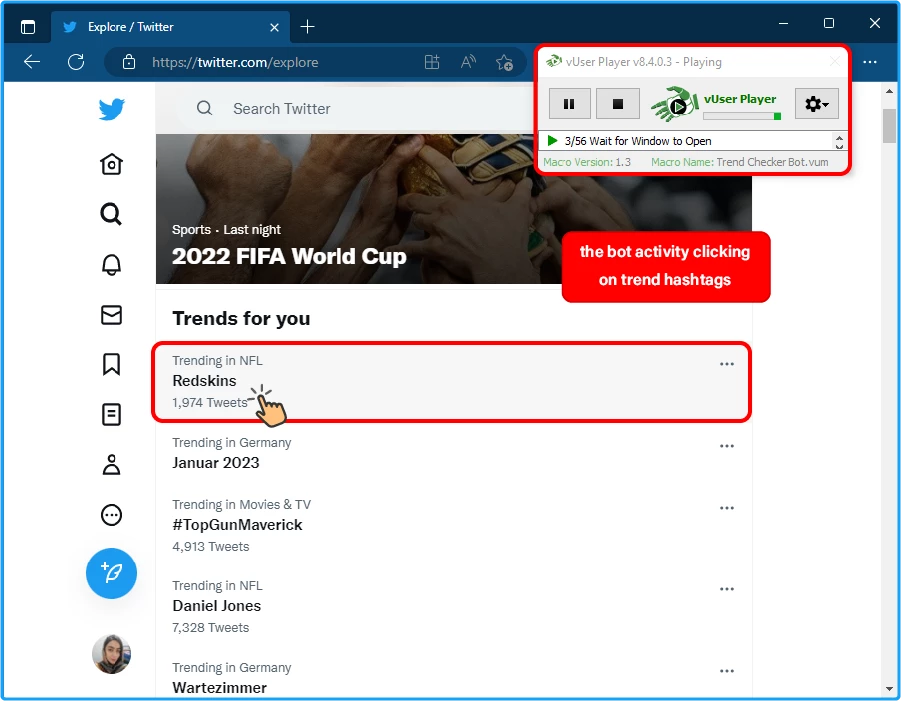Open Lists icon in sidebar

point(111,414)
